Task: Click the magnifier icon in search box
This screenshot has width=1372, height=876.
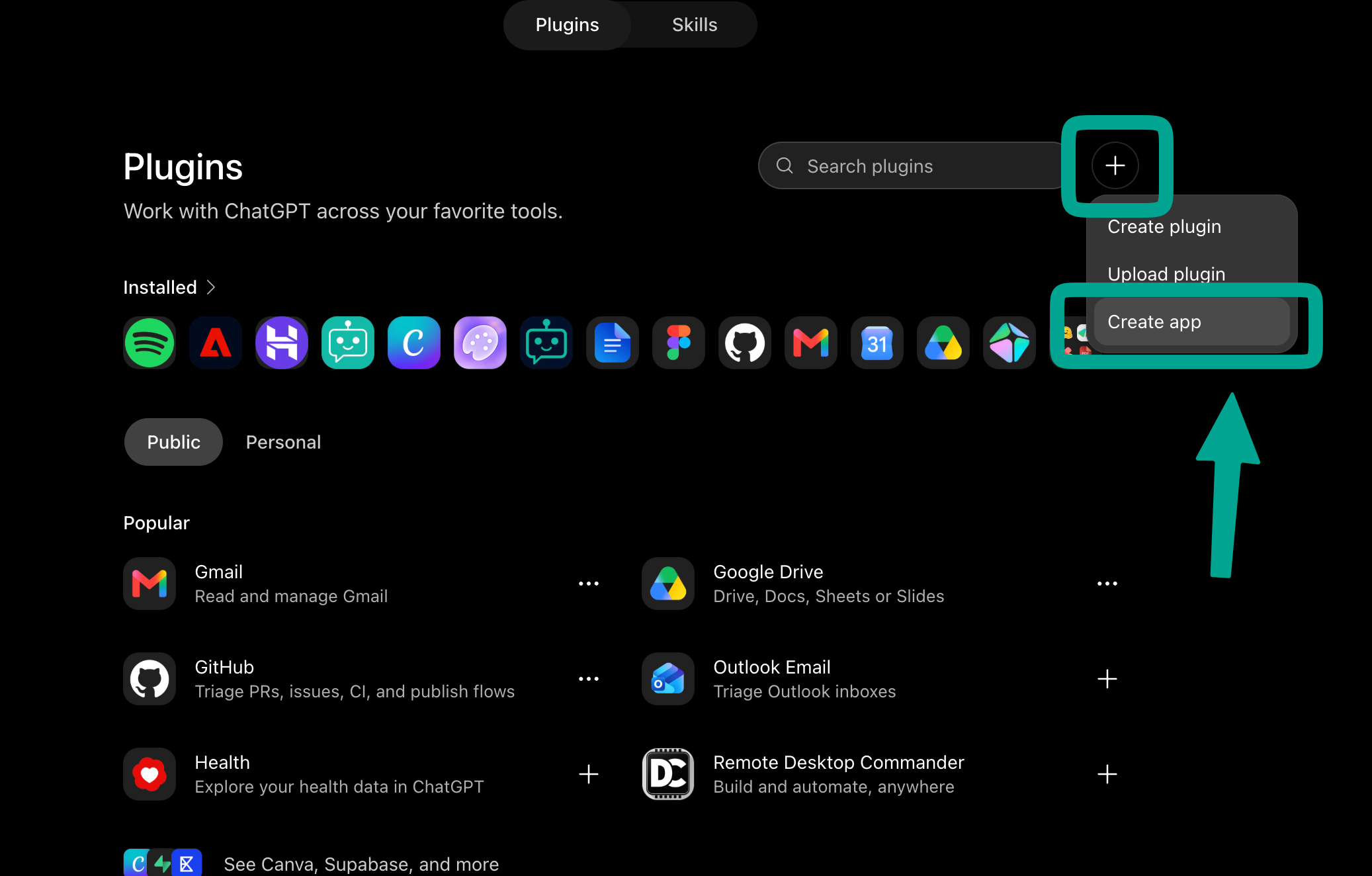Action: [x=785, y=165]
